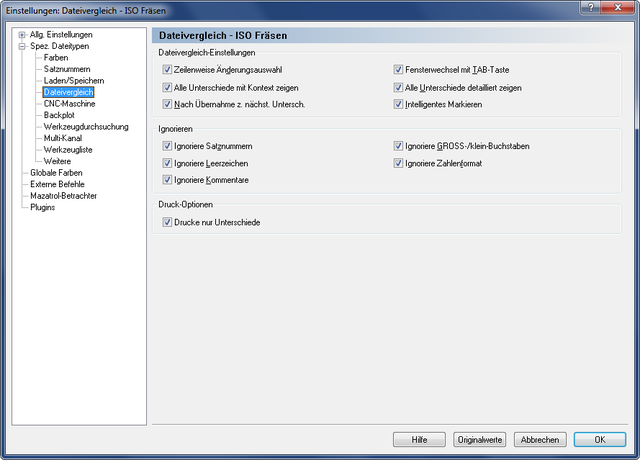
Task: Select Globale Farben in tree
Action: [x=56, y=173]
